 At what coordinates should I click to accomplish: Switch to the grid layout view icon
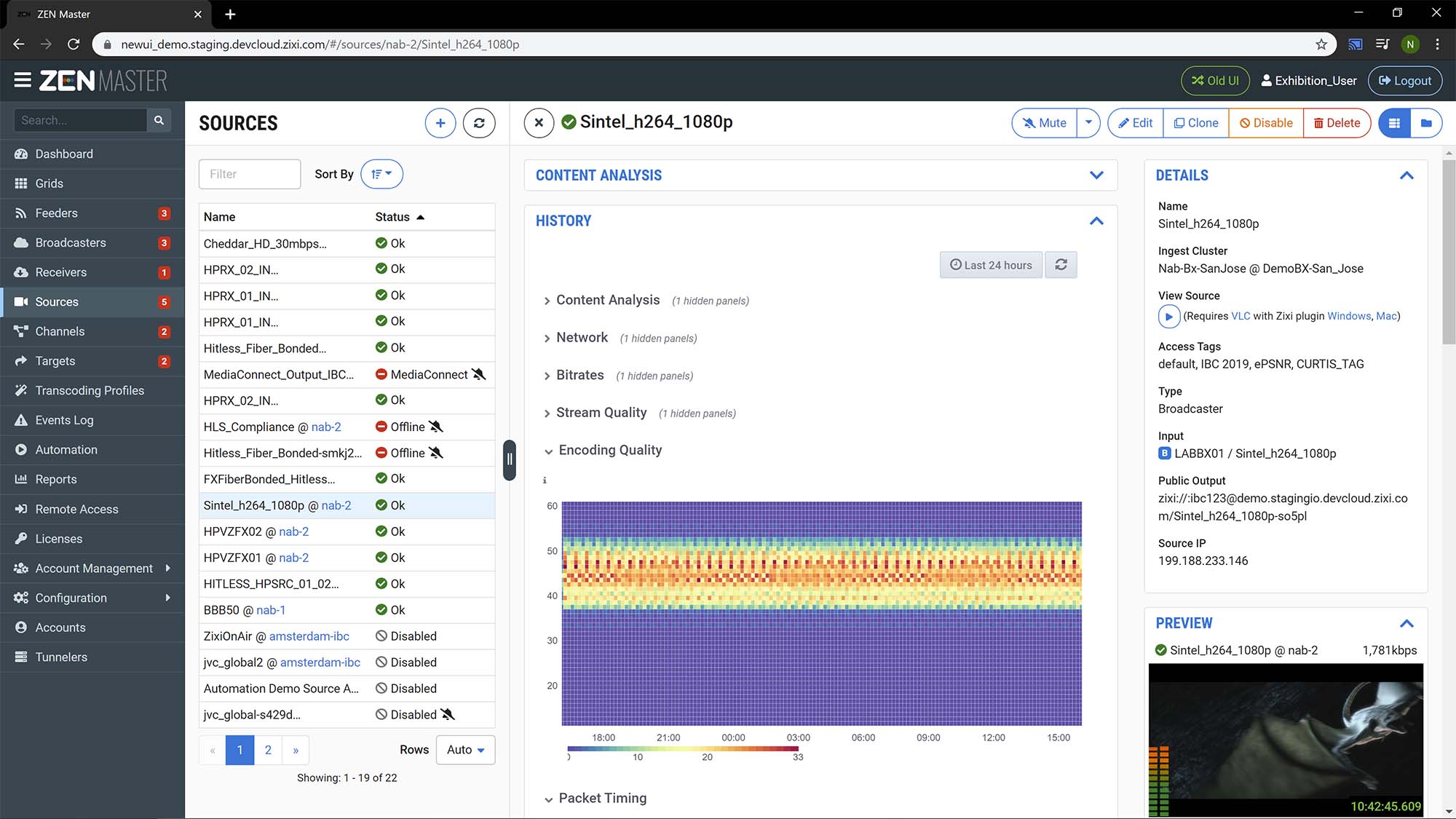click(1394, 123)
